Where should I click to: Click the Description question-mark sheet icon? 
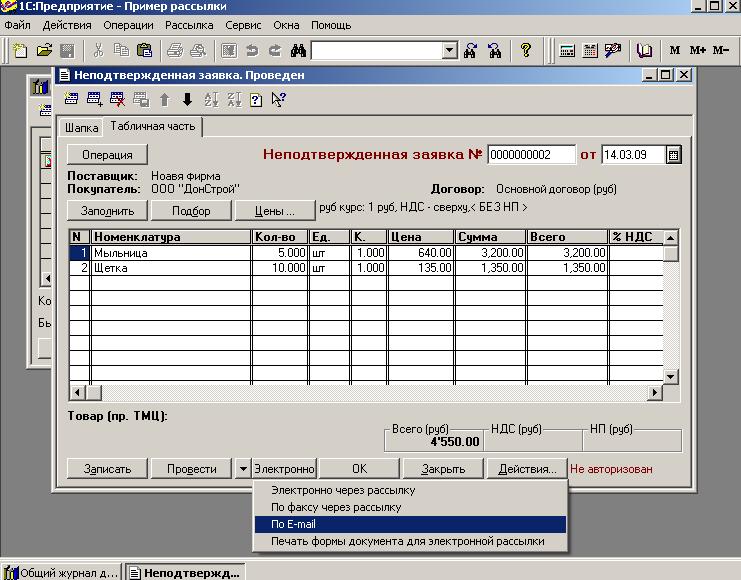click(x=256, y=99)
